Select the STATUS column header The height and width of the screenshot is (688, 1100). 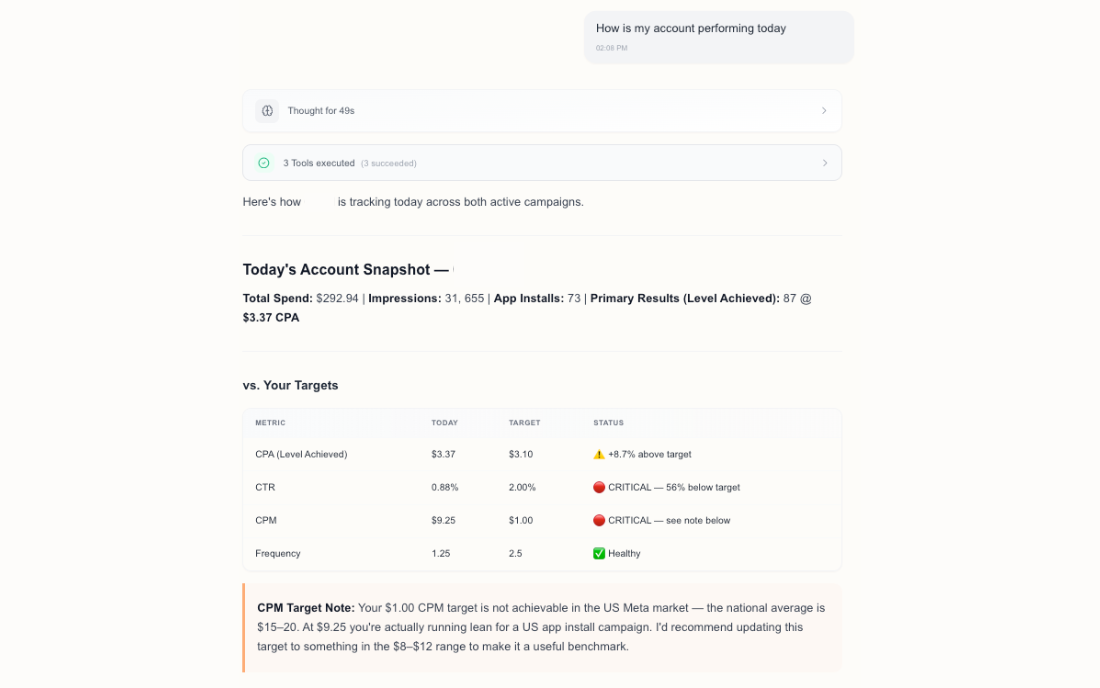(x=608, y=423)
